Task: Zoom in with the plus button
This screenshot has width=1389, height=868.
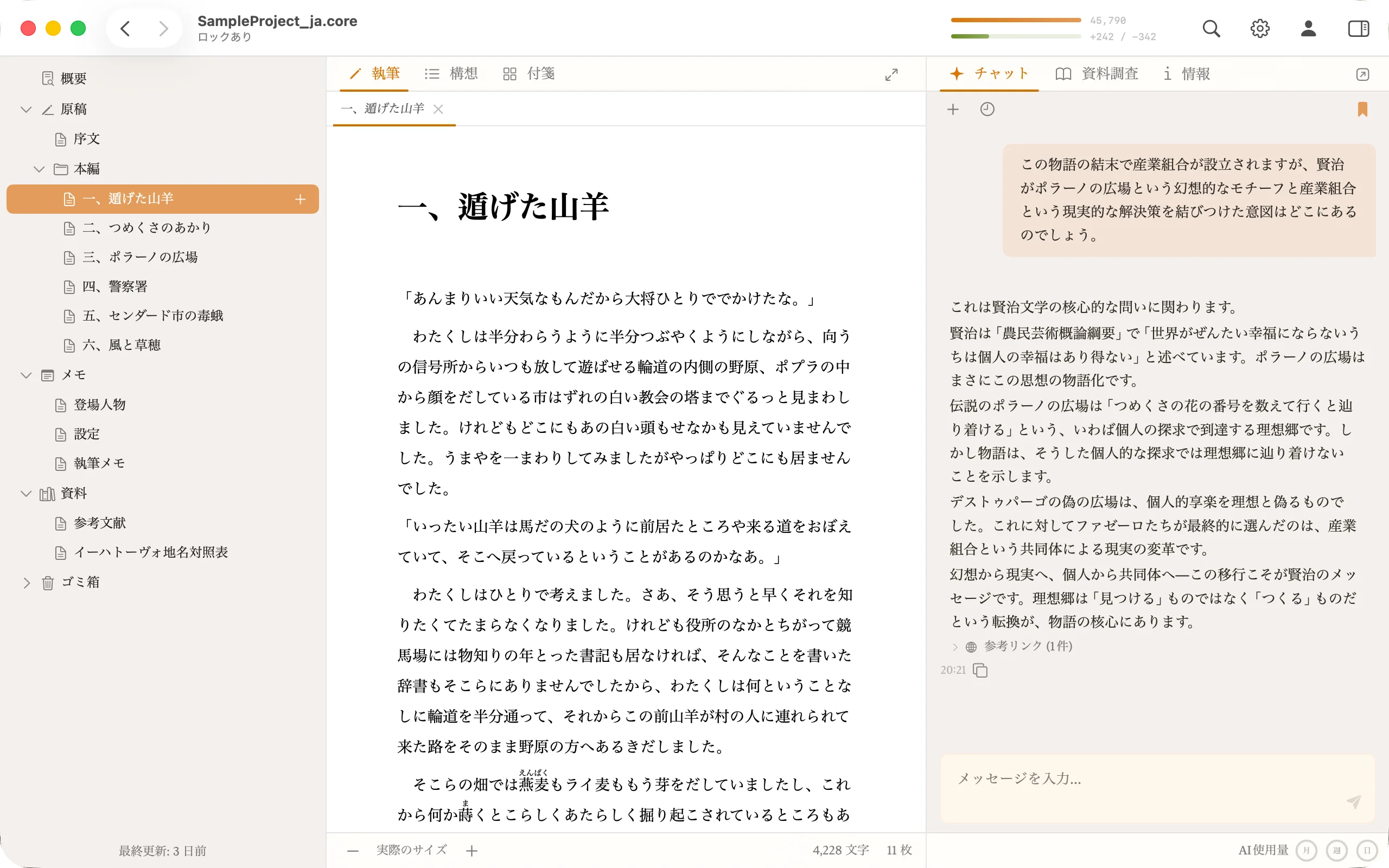Action: click(x=472, y=851)
